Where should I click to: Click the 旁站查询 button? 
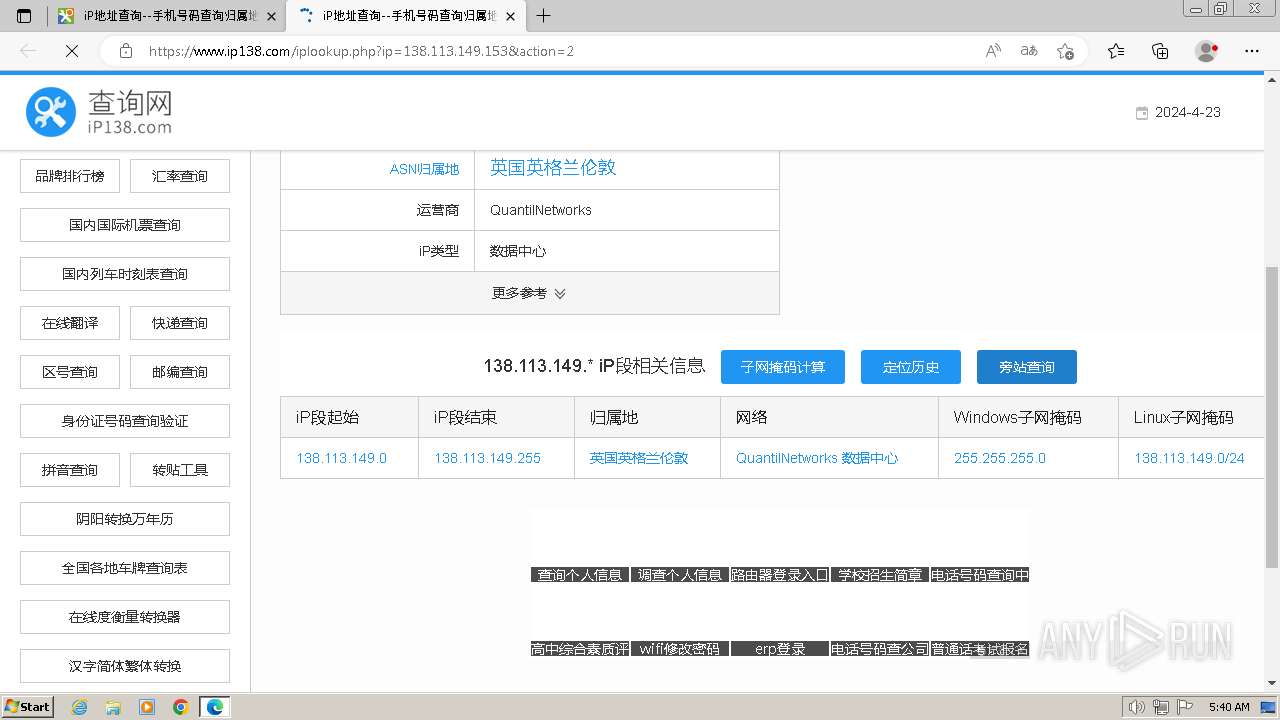click(x=1027, y=367)
